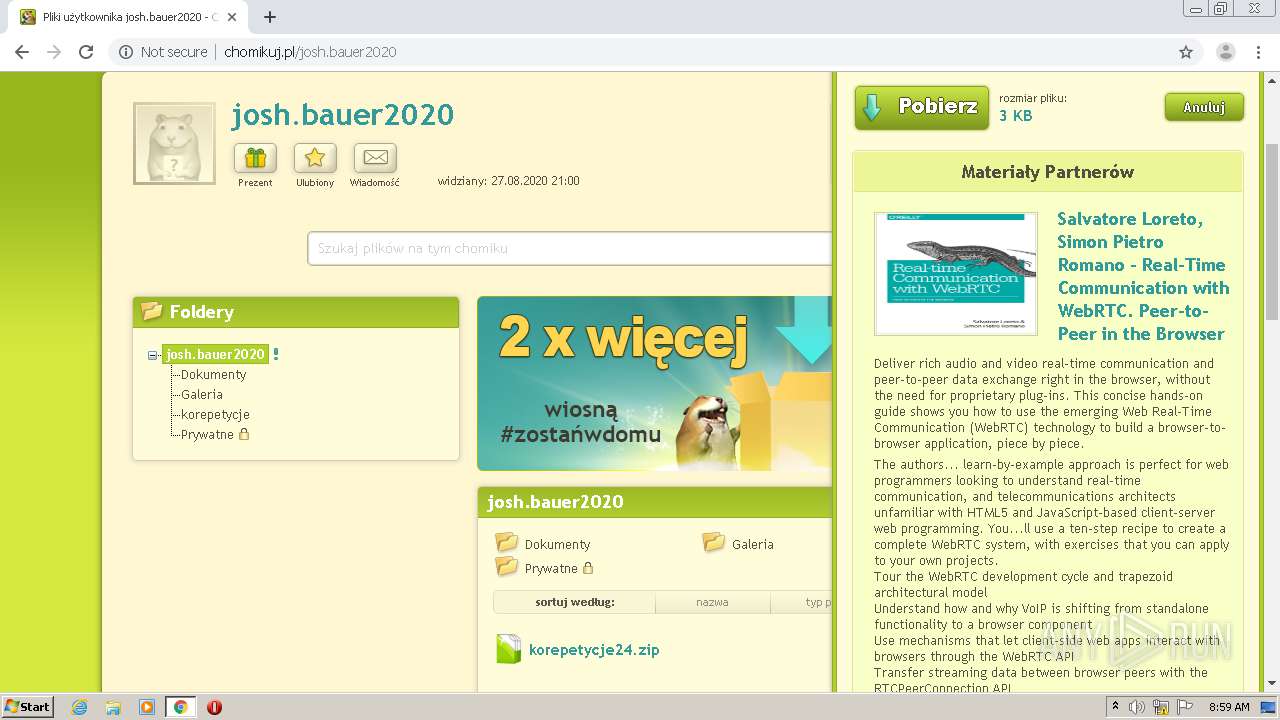Click the volume speaker tray icon
The width and height of the screenshot is (1280, 720).
click(x=1137, y=707)
